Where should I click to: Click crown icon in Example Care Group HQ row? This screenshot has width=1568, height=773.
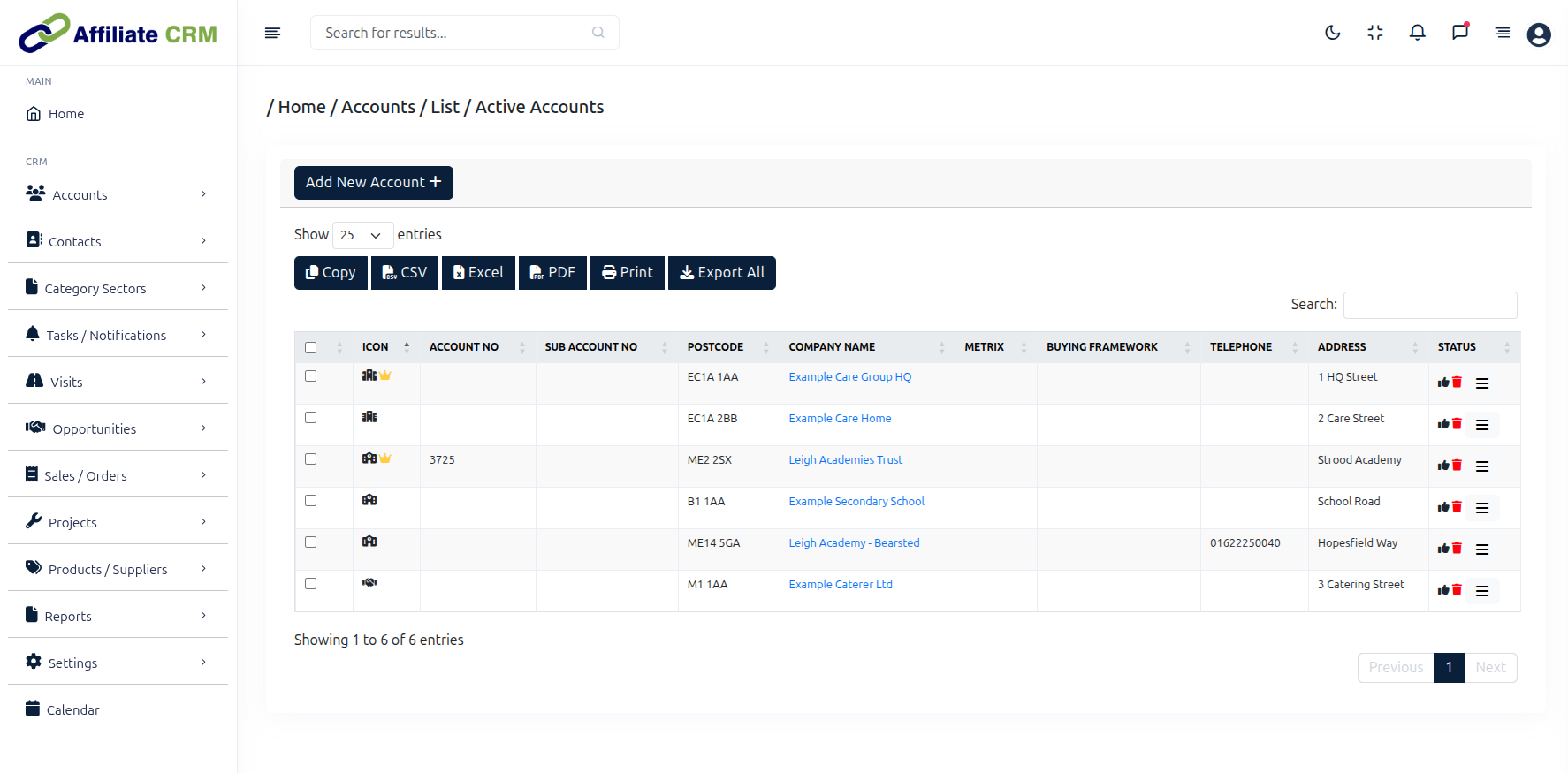click(x=385, y=375)
